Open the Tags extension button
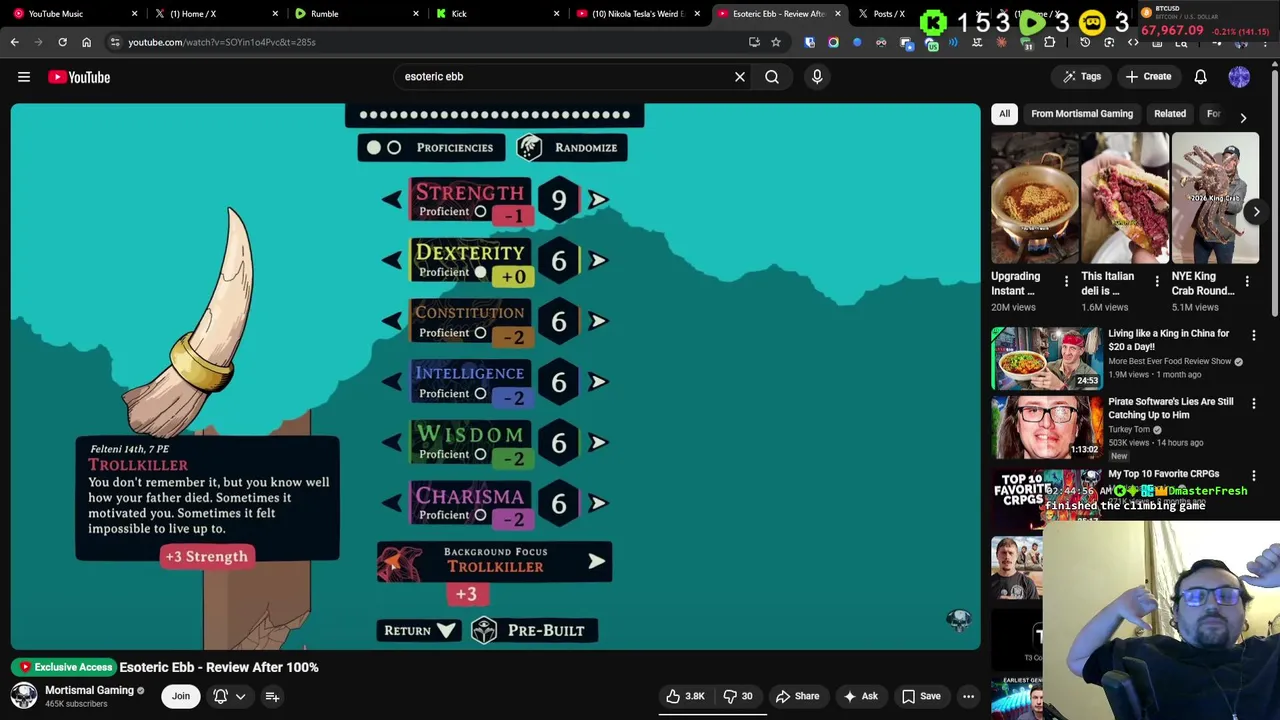Viewport: 1280px width, 720px height. click(x=1082, y=77)
